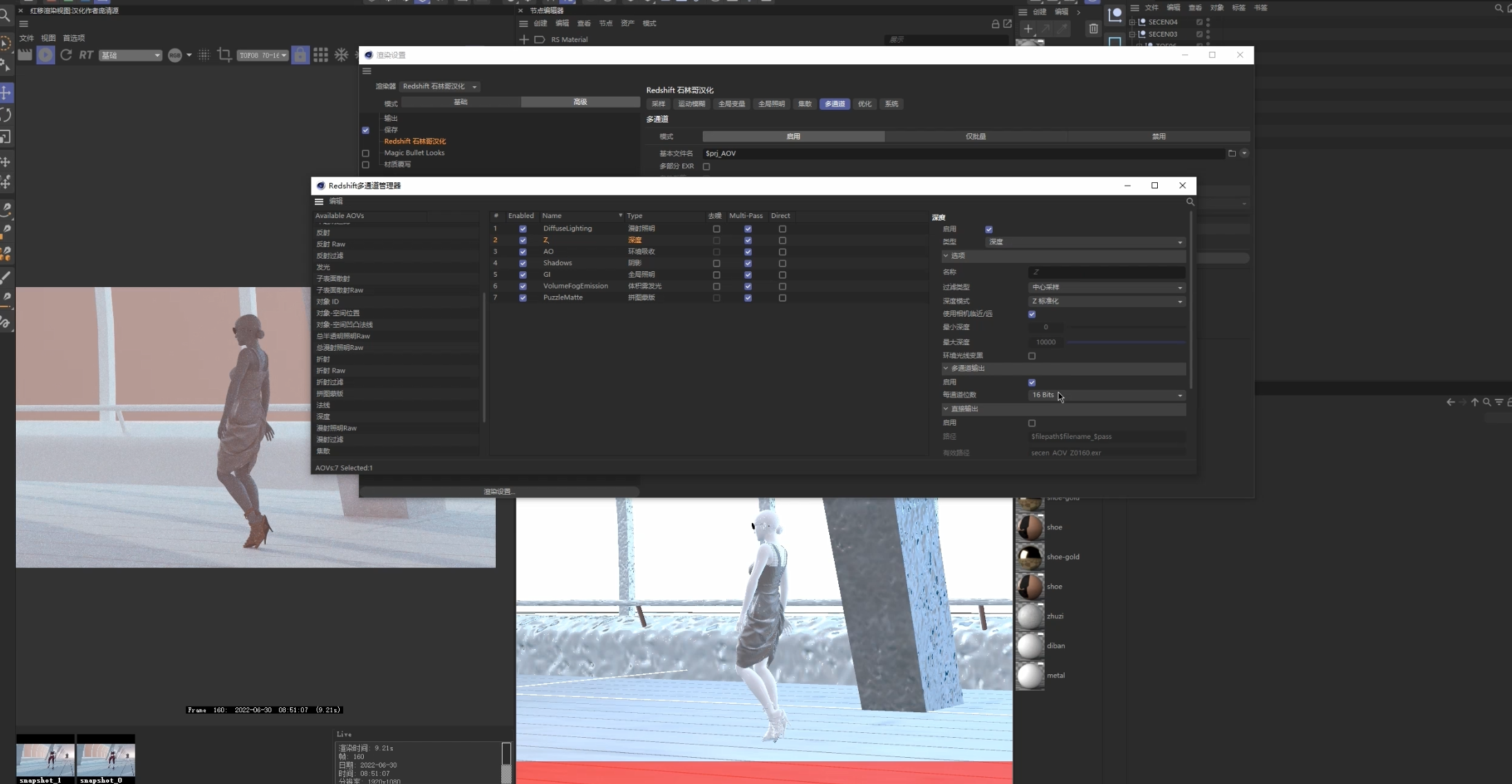Open the 深度模式 Z标准化 dropdown
Viewport: 1512px width, 784px height.
pyautogui.click(x=1106, y=301)
